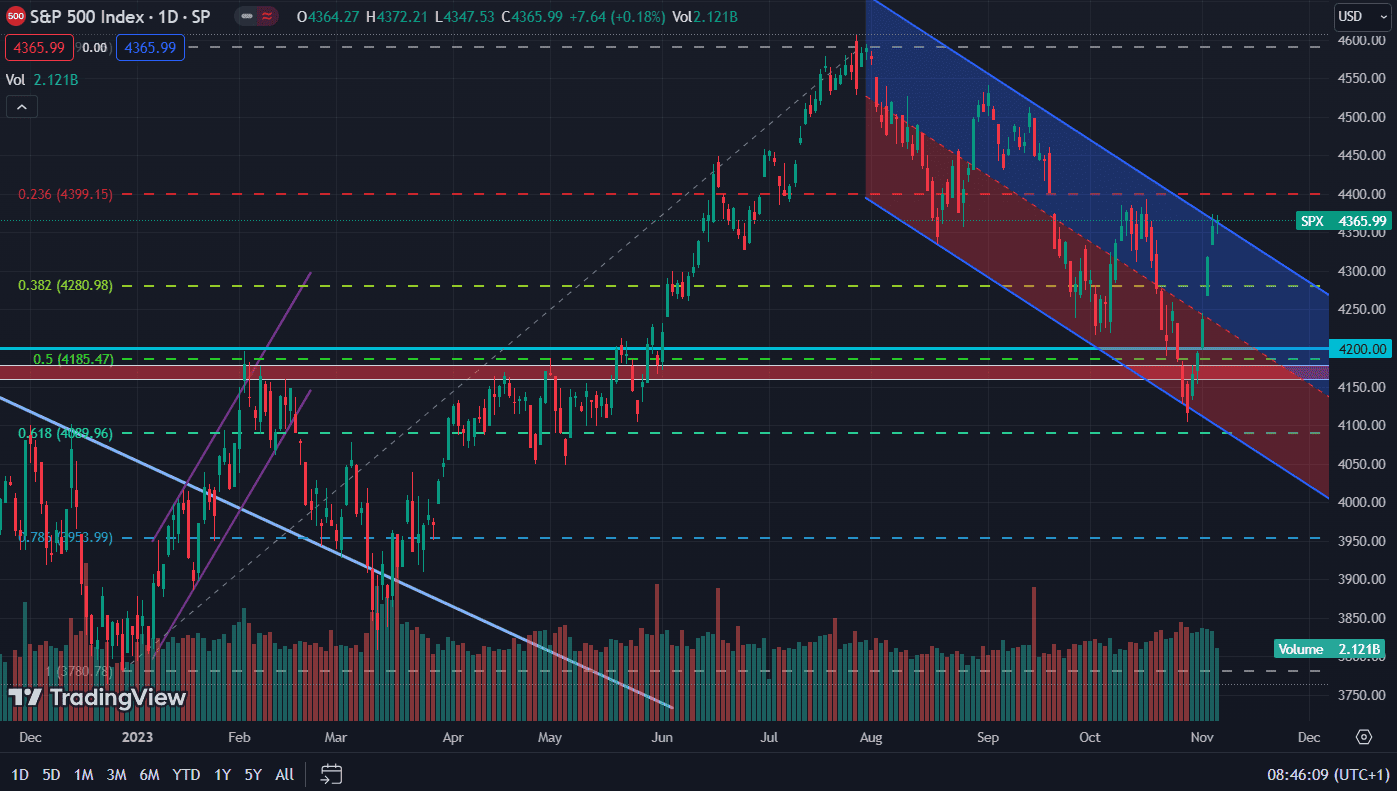Select the 5Y time range
Image resolution: width=1397 pixels, height=791 pixels.
point(253,774)
